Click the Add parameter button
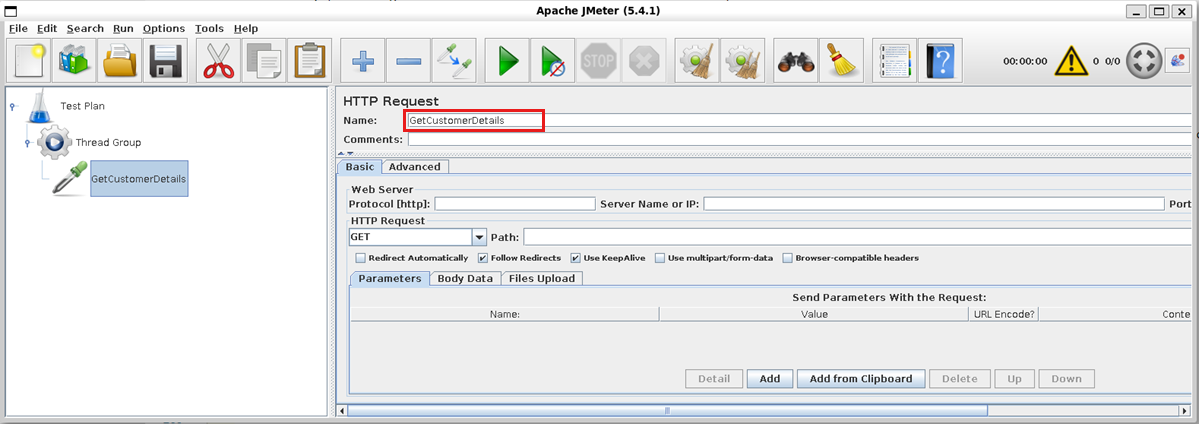 (769, 379)
